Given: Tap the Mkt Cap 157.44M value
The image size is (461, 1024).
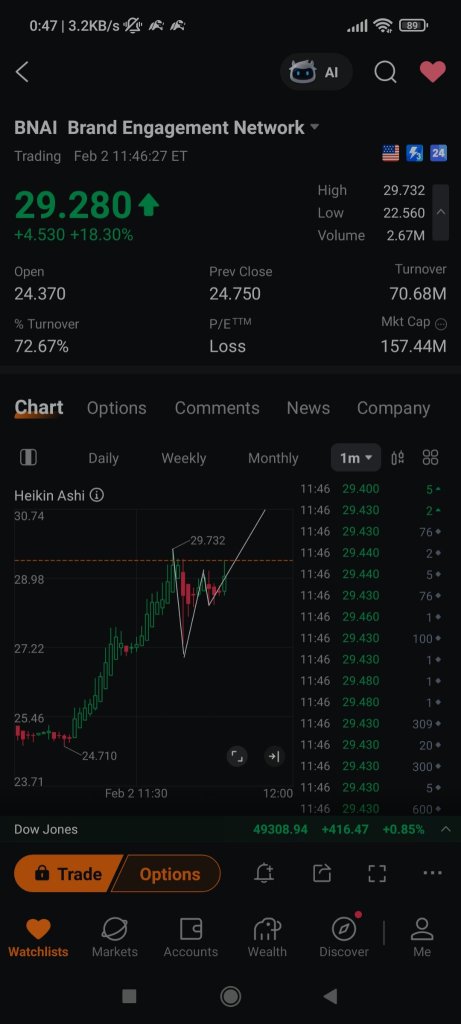Looking at the screenshot, I should coord(413,346).
